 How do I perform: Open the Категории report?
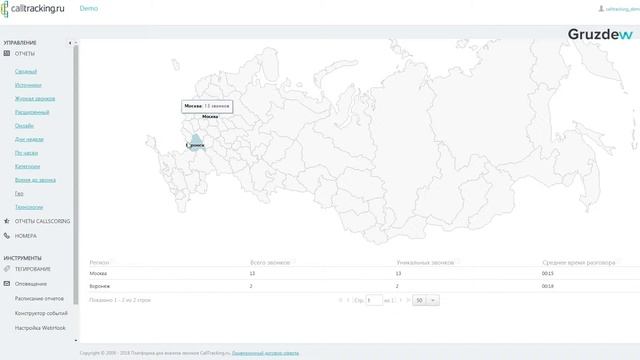pyautogui.click(x=27, y=166)
